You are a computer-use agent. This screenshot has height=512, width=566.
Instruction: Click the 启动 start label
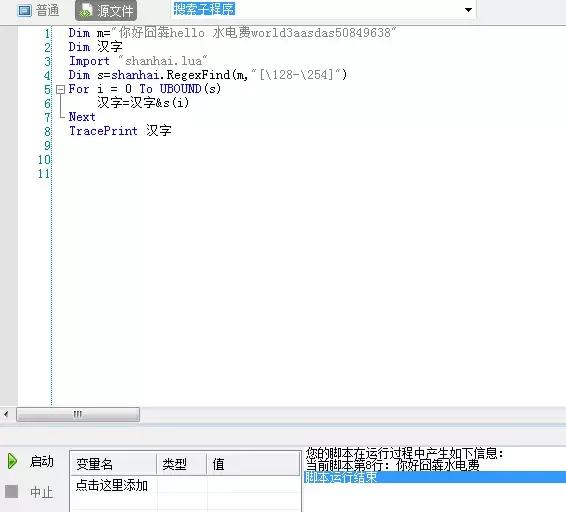point(42,461)
